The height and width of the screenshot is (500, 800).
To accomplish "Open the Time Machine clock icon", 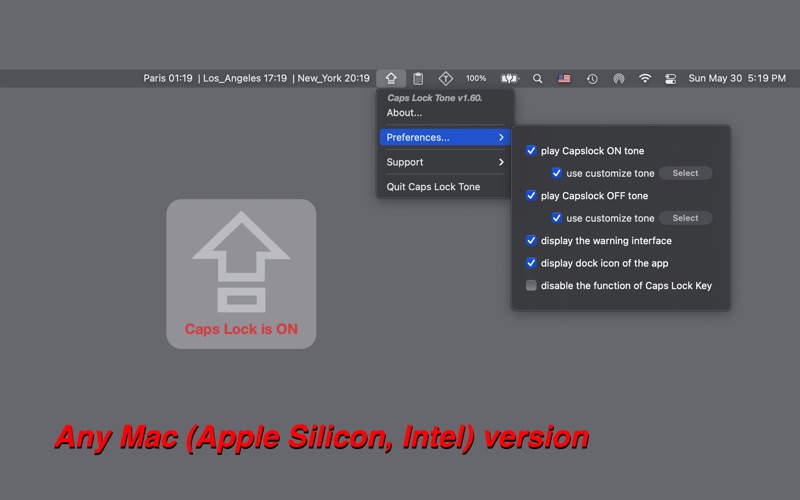I will click(592, 79).
